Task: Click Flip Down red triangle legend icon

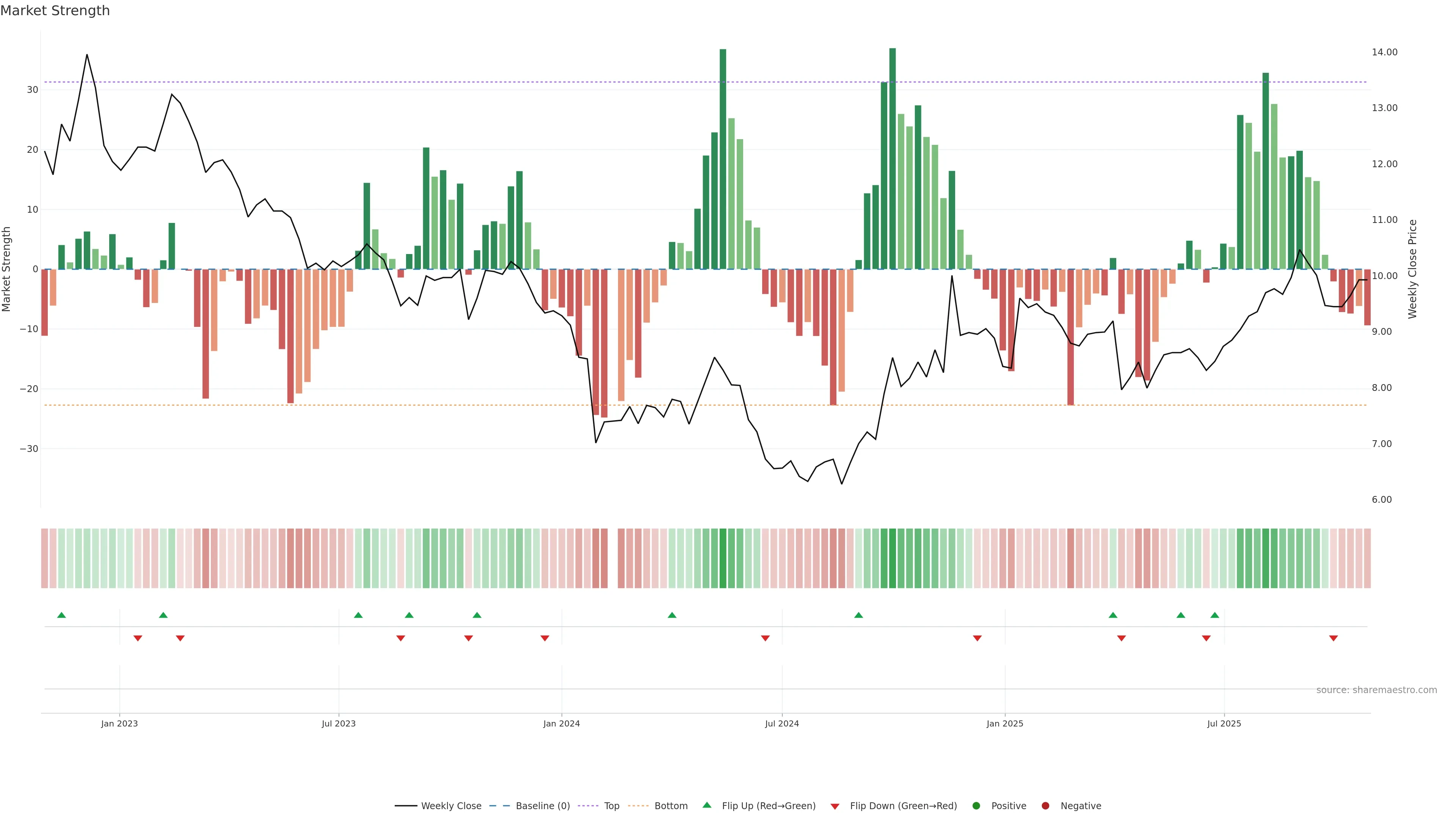Action: (835, 806)
